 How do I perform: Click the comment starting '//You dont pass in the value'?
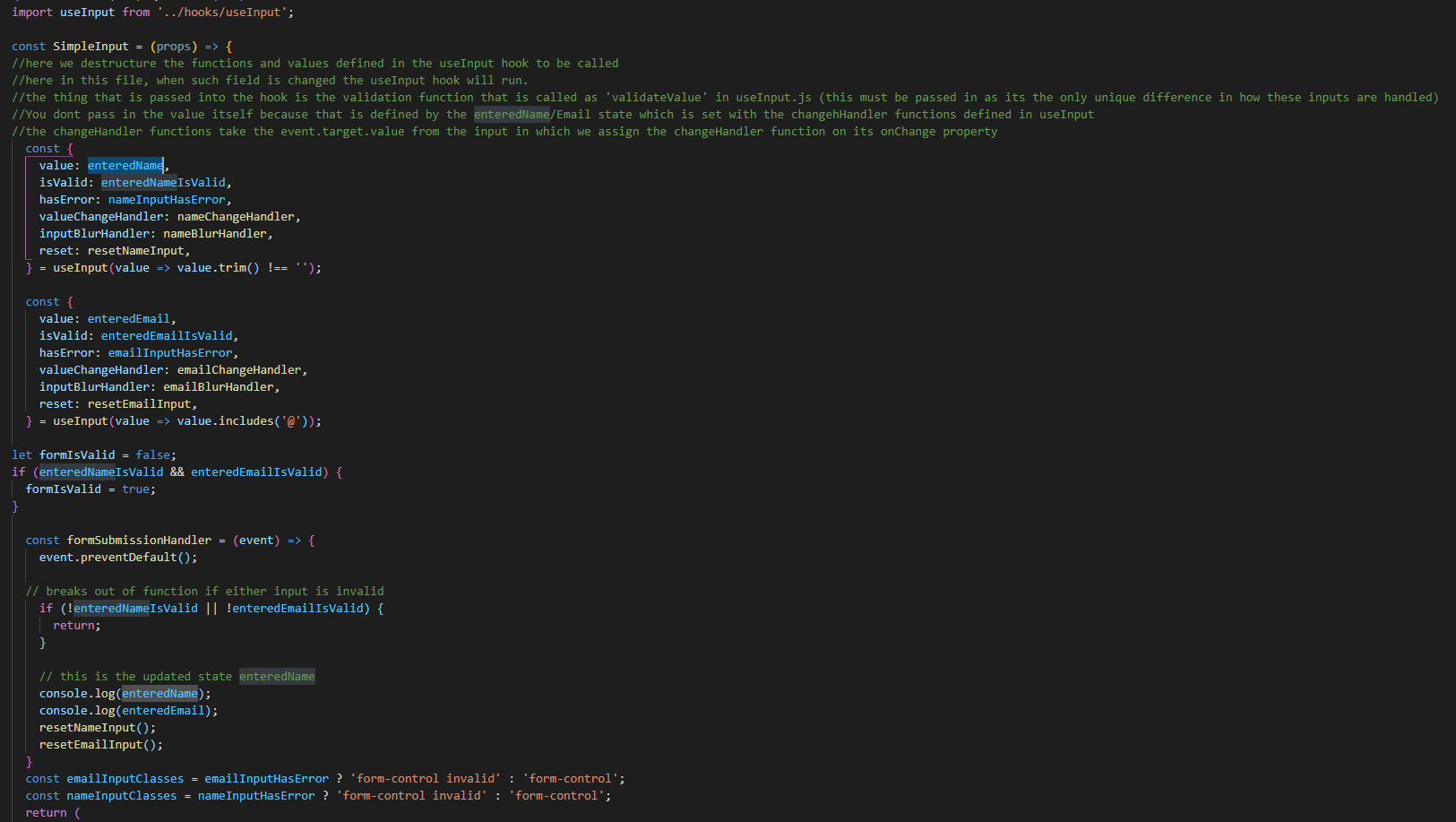click(x=553, y=115)
